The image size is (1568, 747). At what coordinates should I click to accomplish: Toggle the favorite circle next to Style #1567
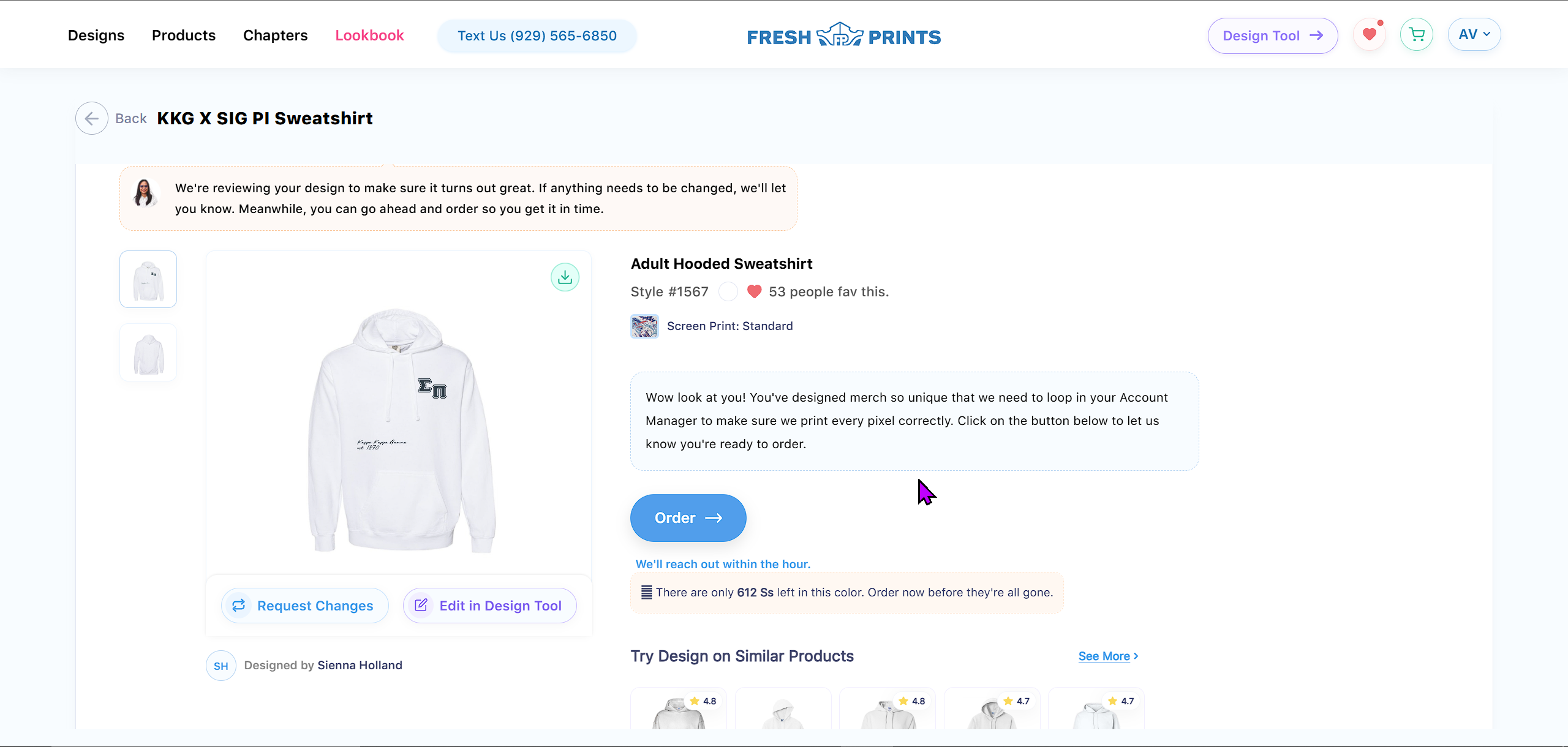tap(728, 292)
